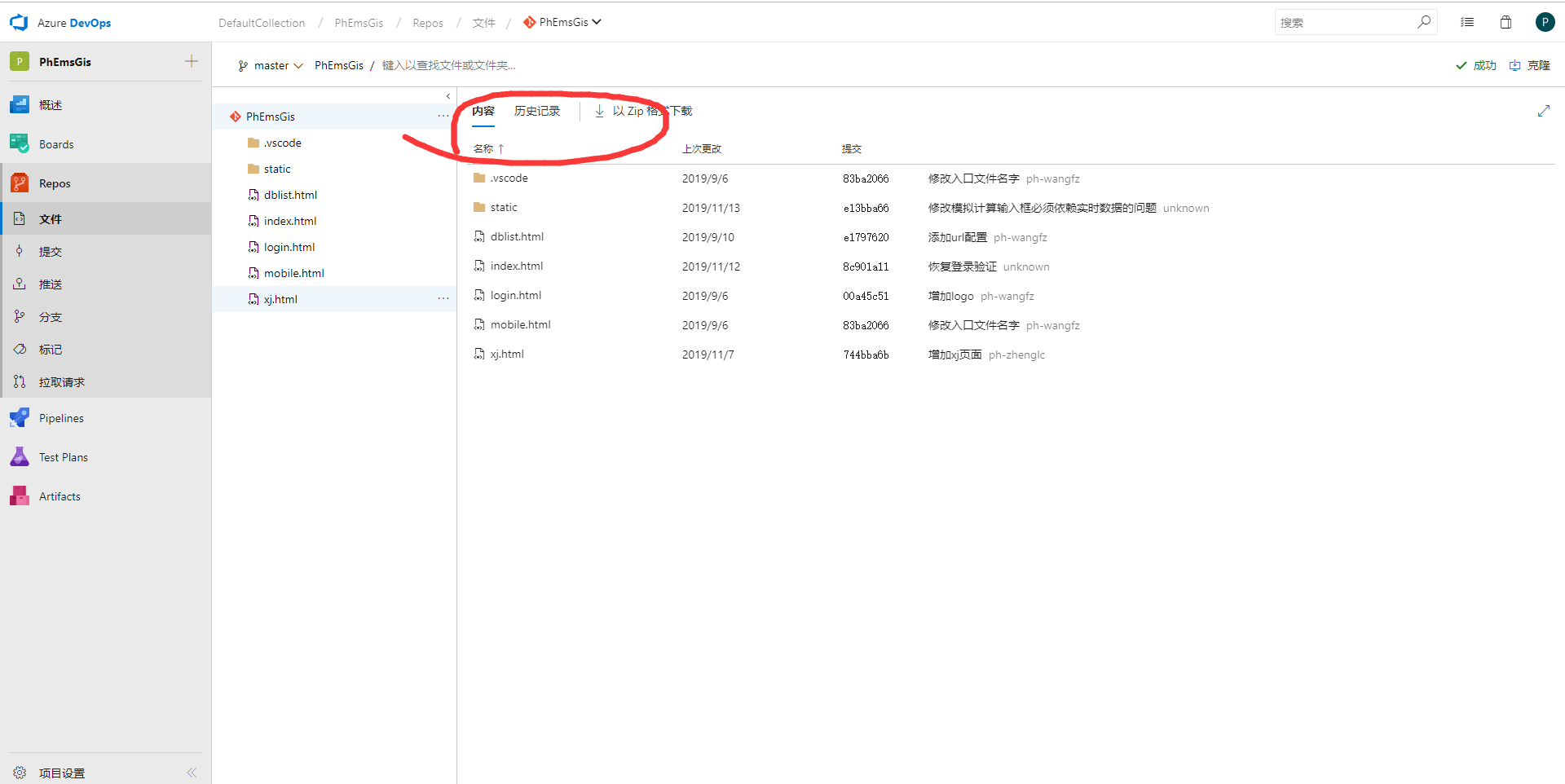Collapse the left sidebar with double chevron
The image size is (1565, 784).
(x=192, y=773)
